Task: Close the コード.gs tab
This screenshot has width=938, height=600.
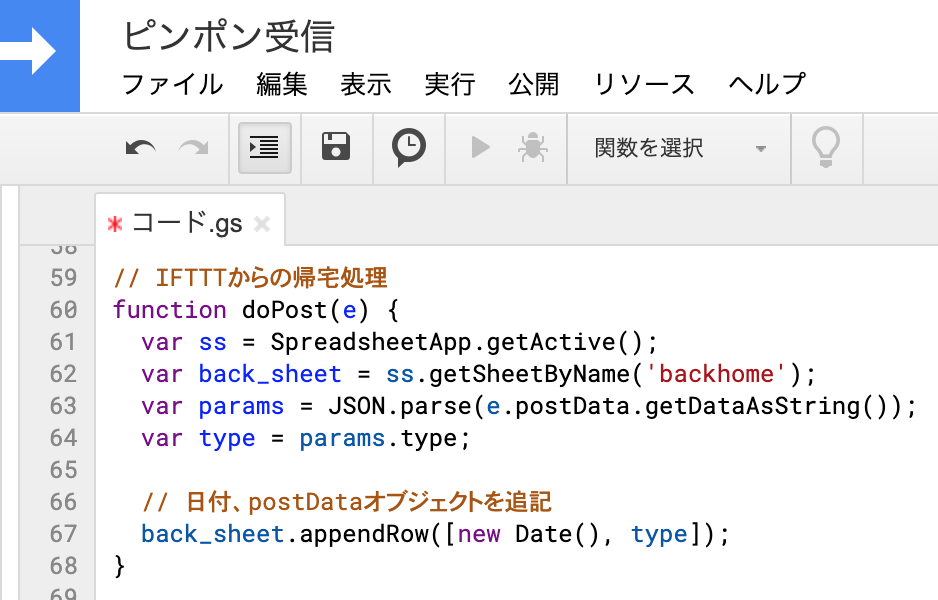Action: tap(262, 223)
